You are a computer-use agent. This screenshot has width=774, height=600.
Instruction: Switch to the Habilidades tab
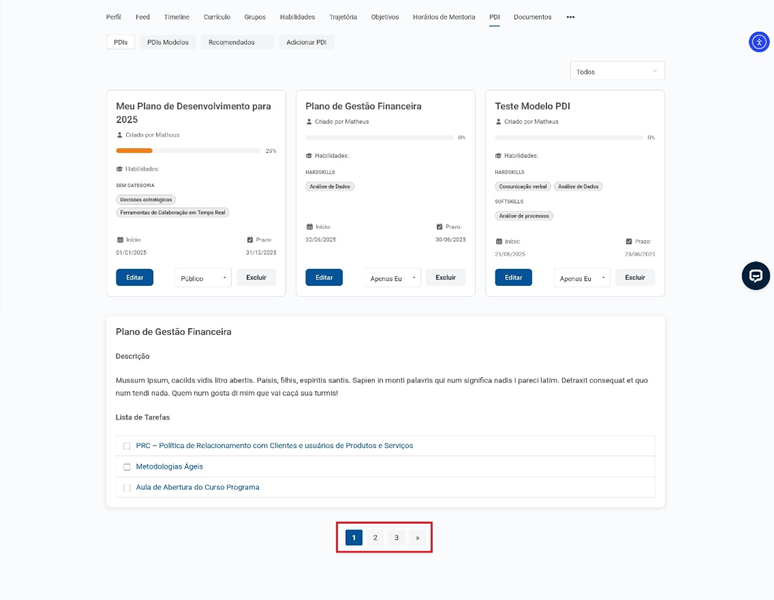tap(297, 17)
